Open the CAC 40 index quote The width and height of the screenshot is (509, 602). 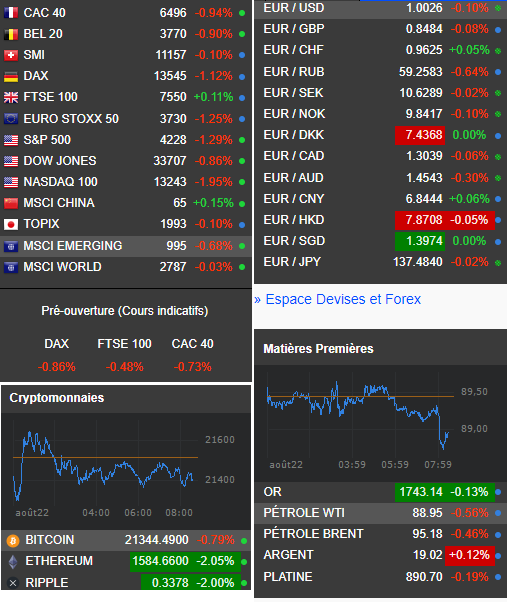pyautogui.click(x=45, y=13)
